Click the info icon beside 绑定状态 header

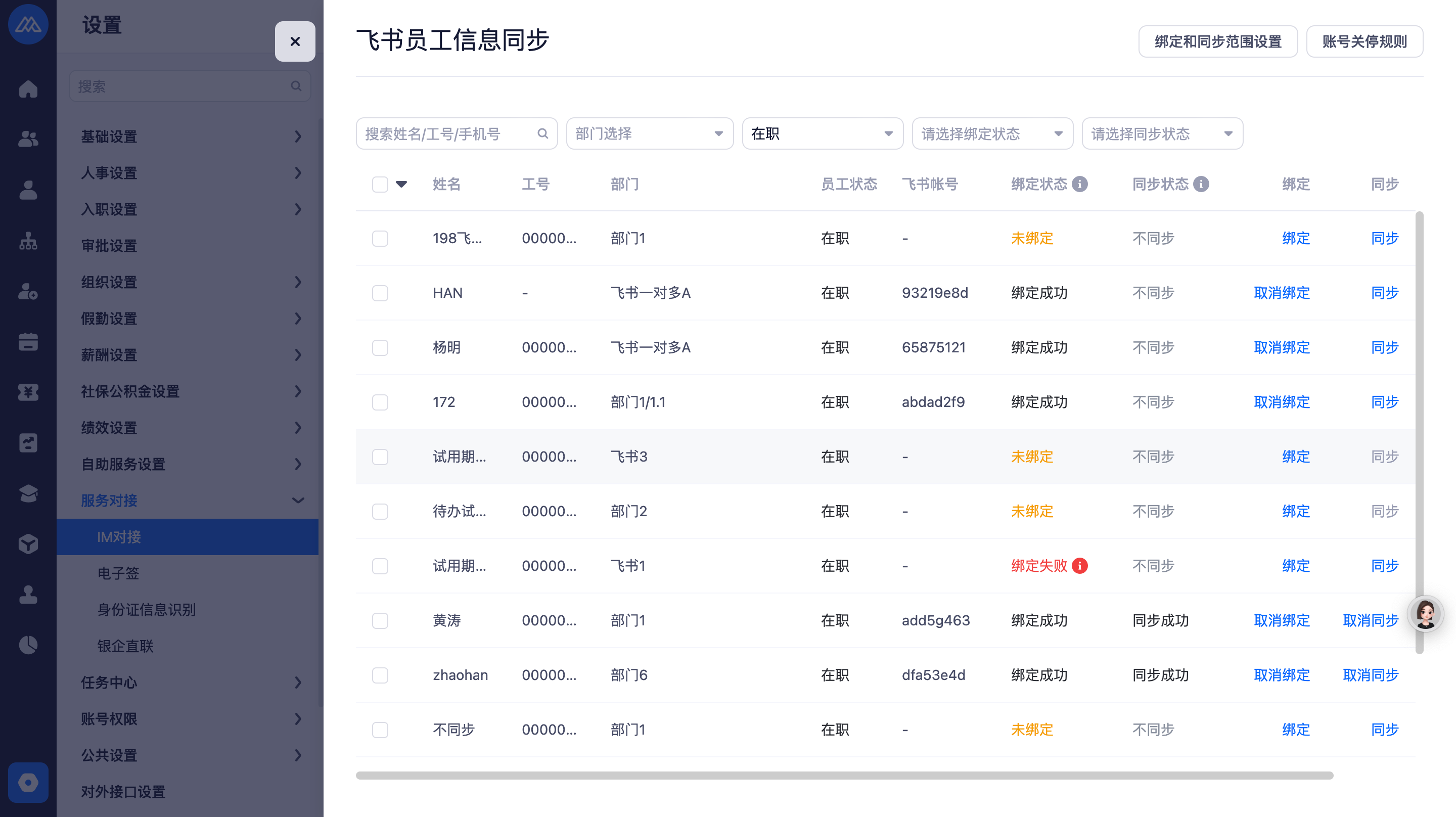(1079, 185)
